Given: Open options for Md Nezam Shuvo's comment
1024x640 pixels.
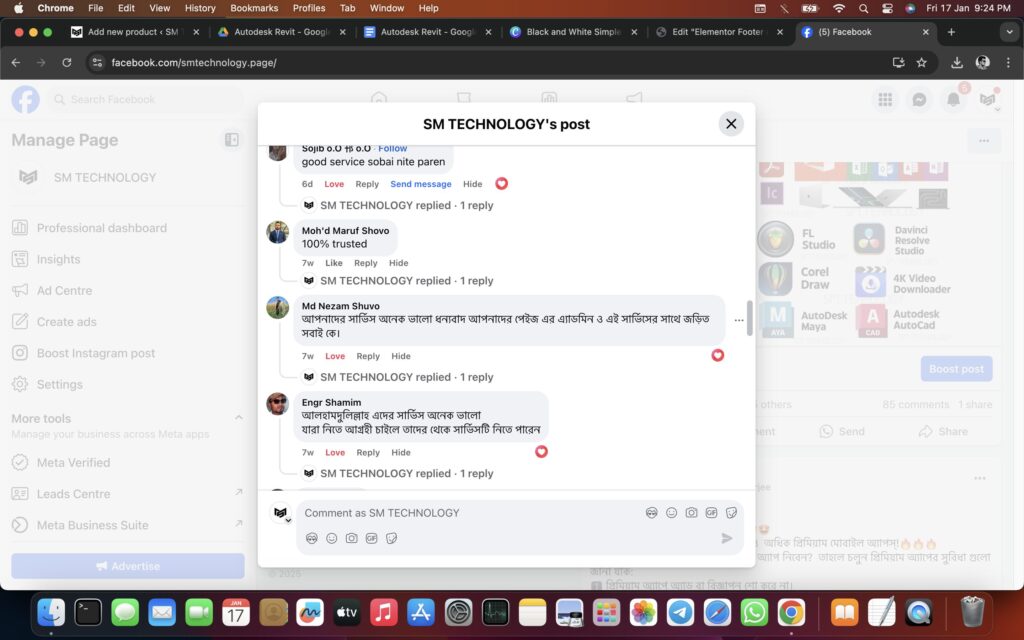Looking at the screenshot, I should (x=739, y=321).
